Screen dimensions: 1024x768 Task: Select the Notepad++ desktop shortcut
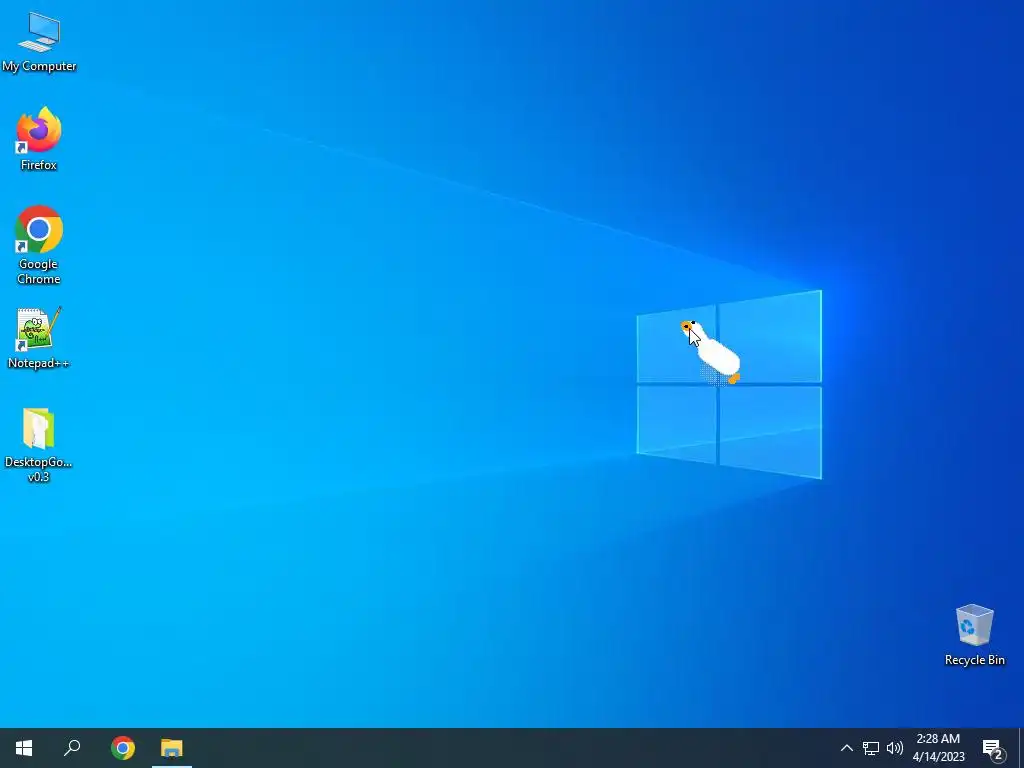coord(39,338)
